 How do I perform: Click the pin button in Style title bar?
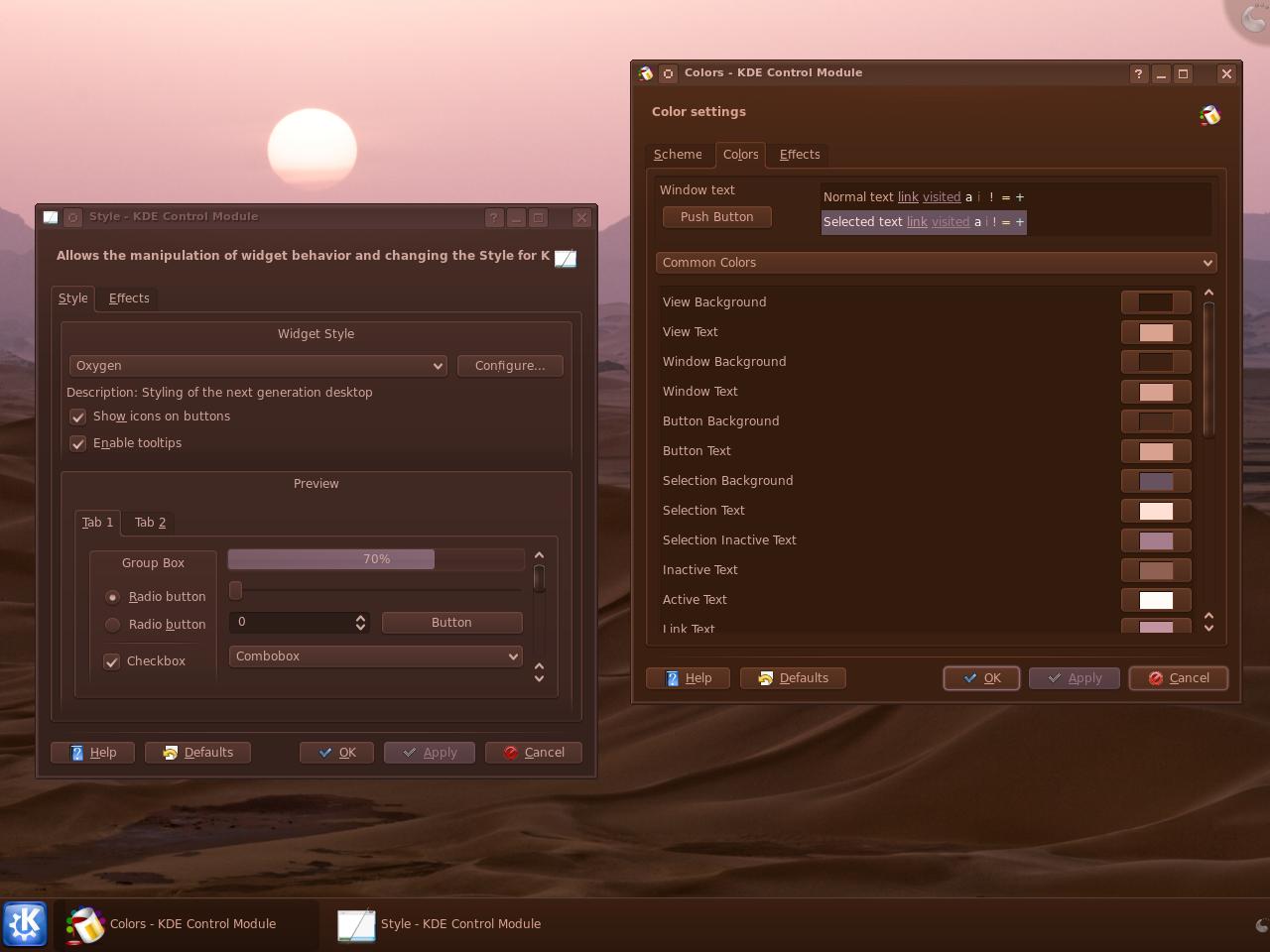73,217
